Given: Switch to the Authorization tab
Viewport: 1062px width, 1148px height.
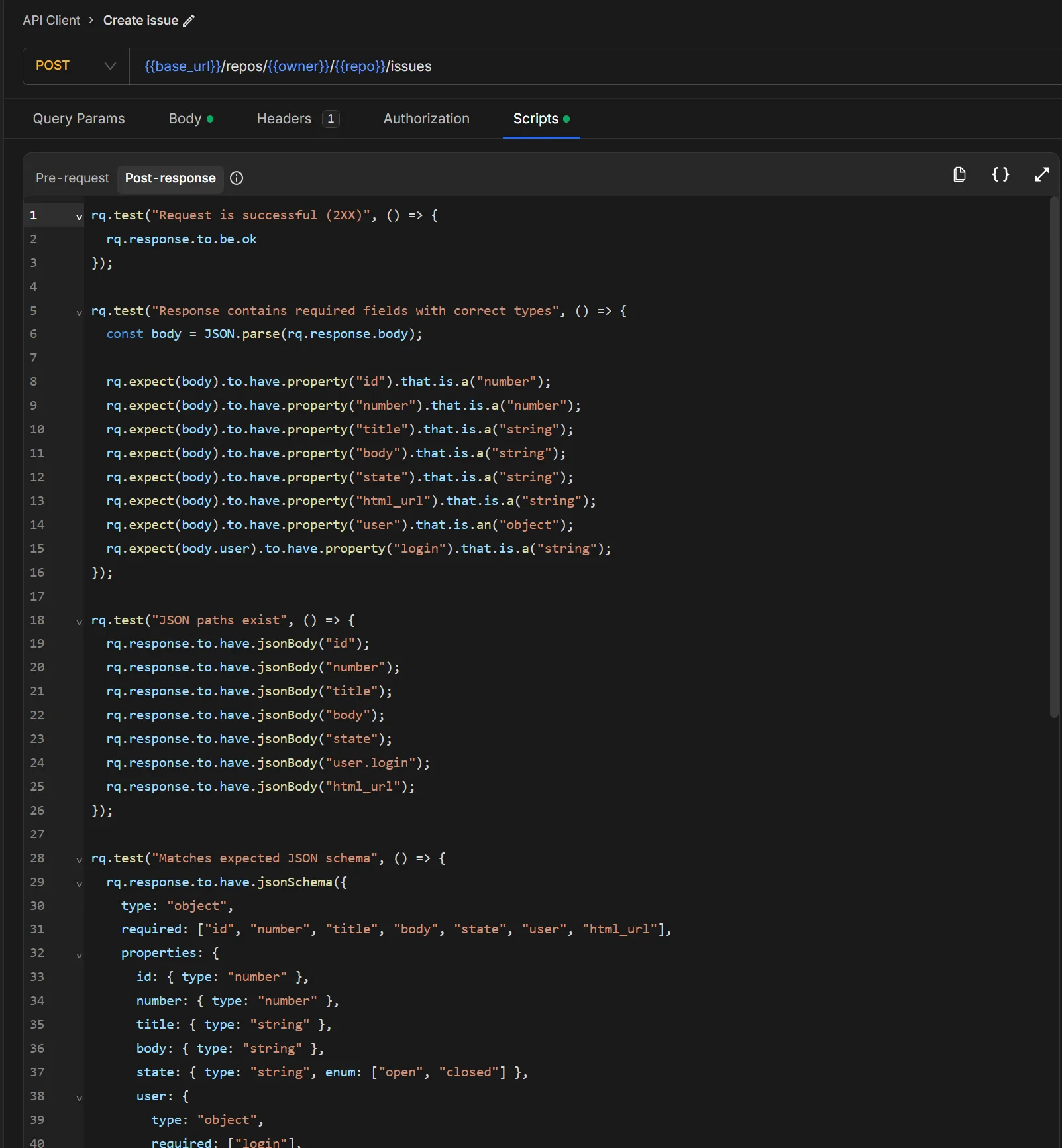Looking at the screenshot, I should pyautogui.click(x=426, y=118).
